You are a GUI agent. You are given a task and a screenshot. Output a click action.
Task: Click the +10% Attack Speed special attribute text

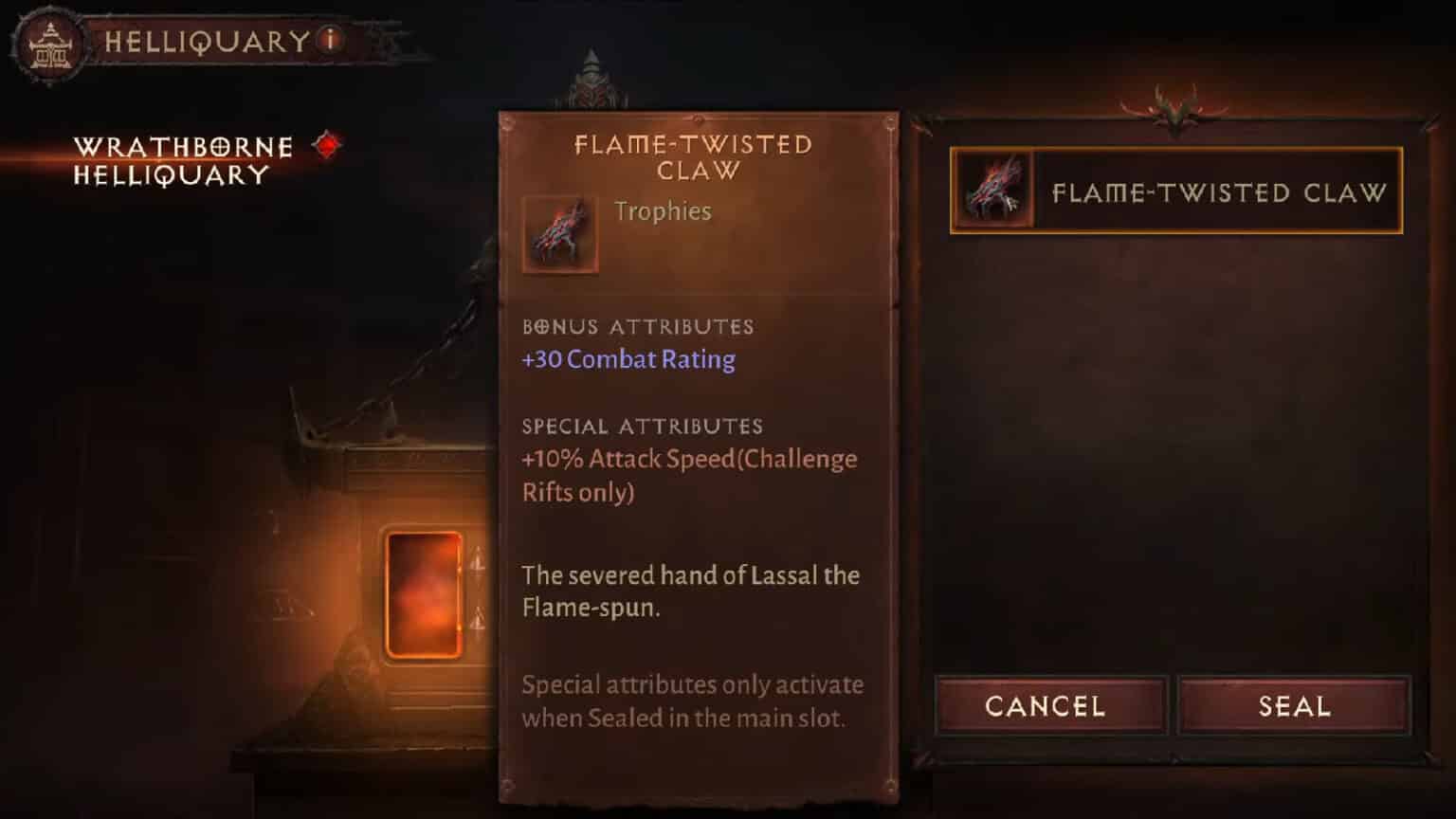689,475
